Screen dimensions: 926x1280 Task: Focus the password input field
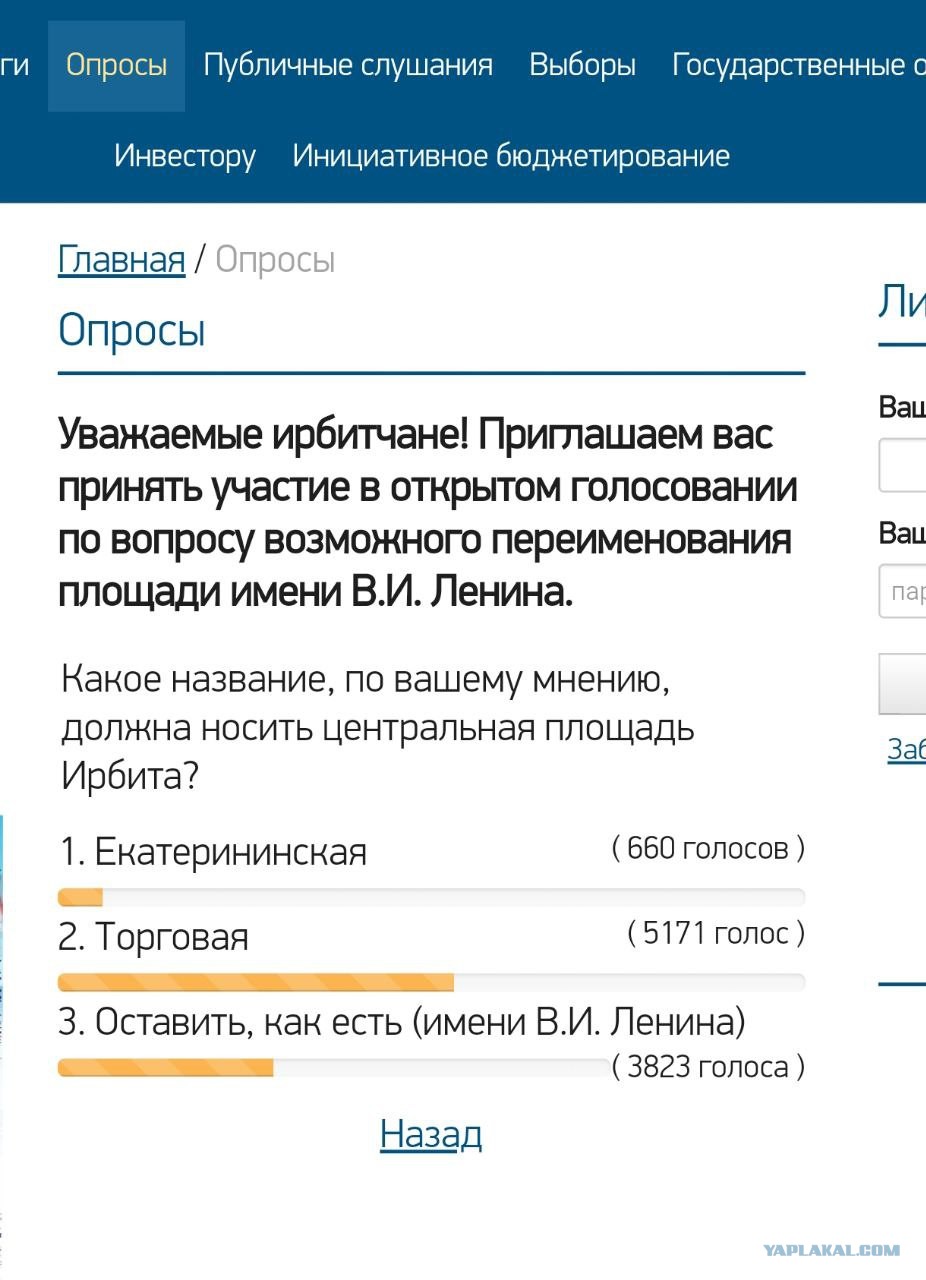pos(902,591)
